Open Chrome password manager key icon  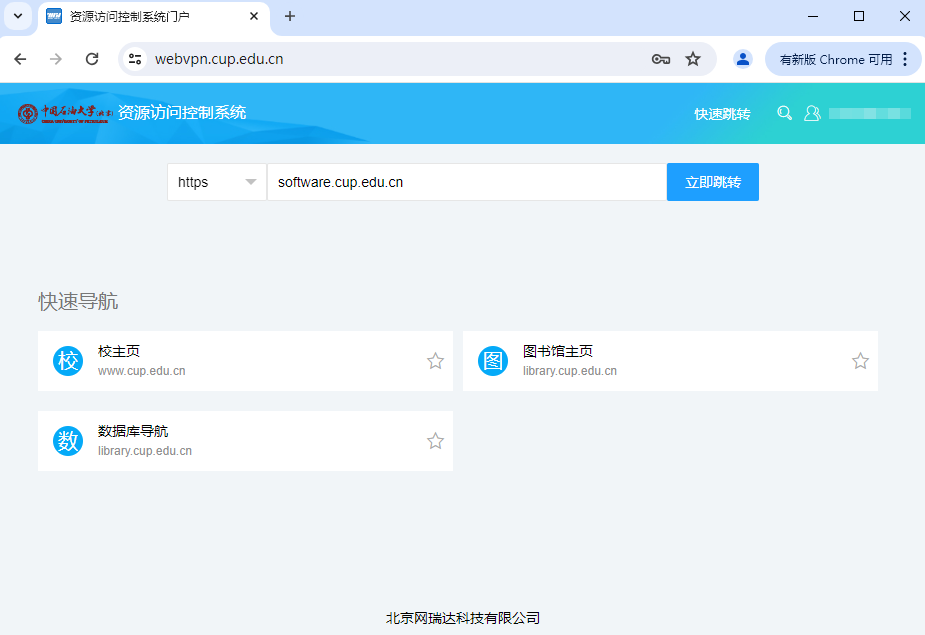[x=660, y=59]
